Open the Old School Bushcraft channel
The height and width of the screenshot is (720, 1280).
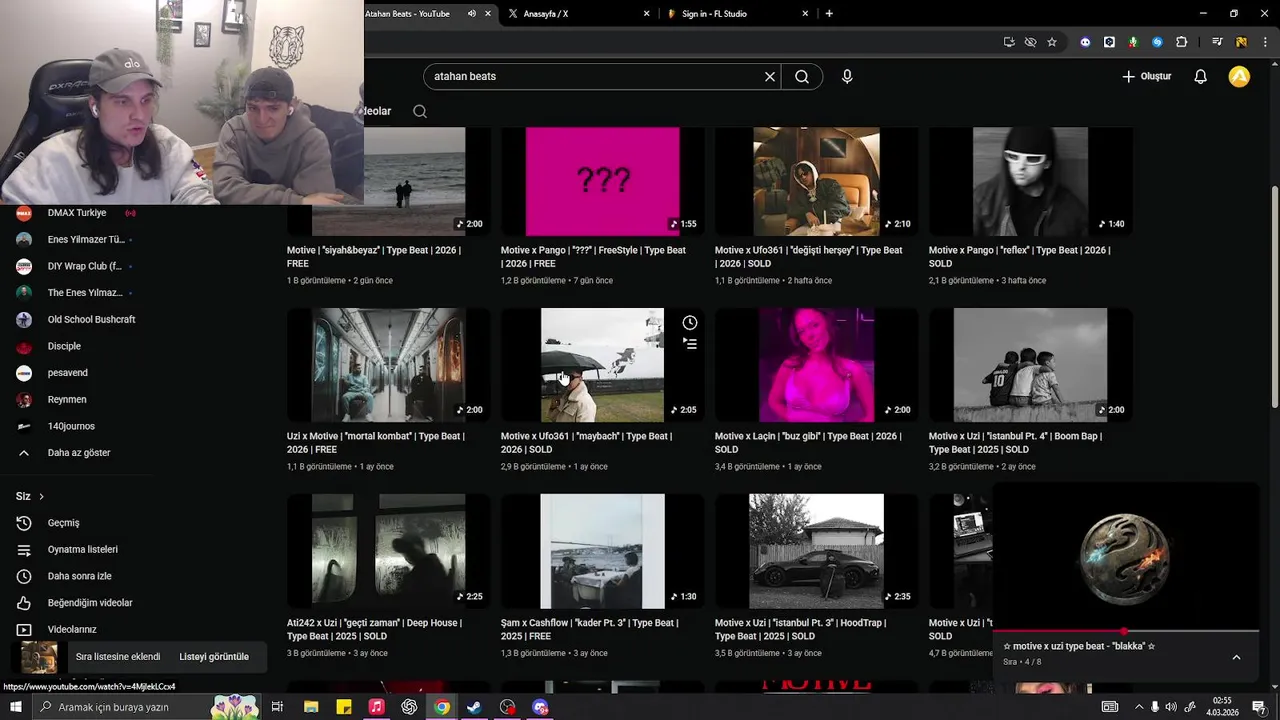tap(91, 320)
